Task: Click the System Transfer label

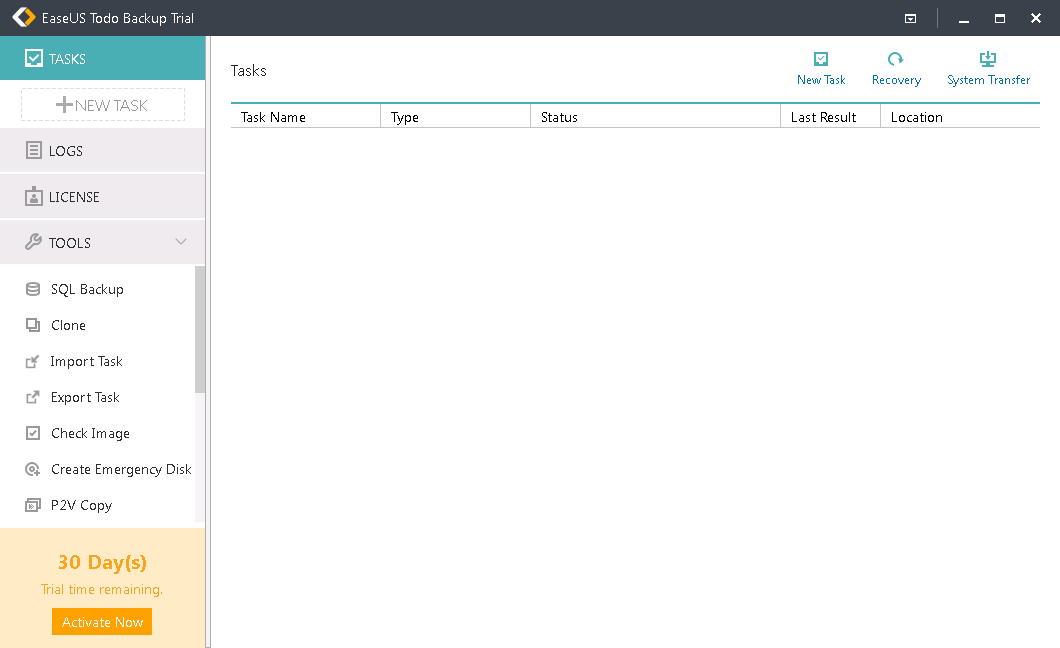Action: click(x=988, y=80)
